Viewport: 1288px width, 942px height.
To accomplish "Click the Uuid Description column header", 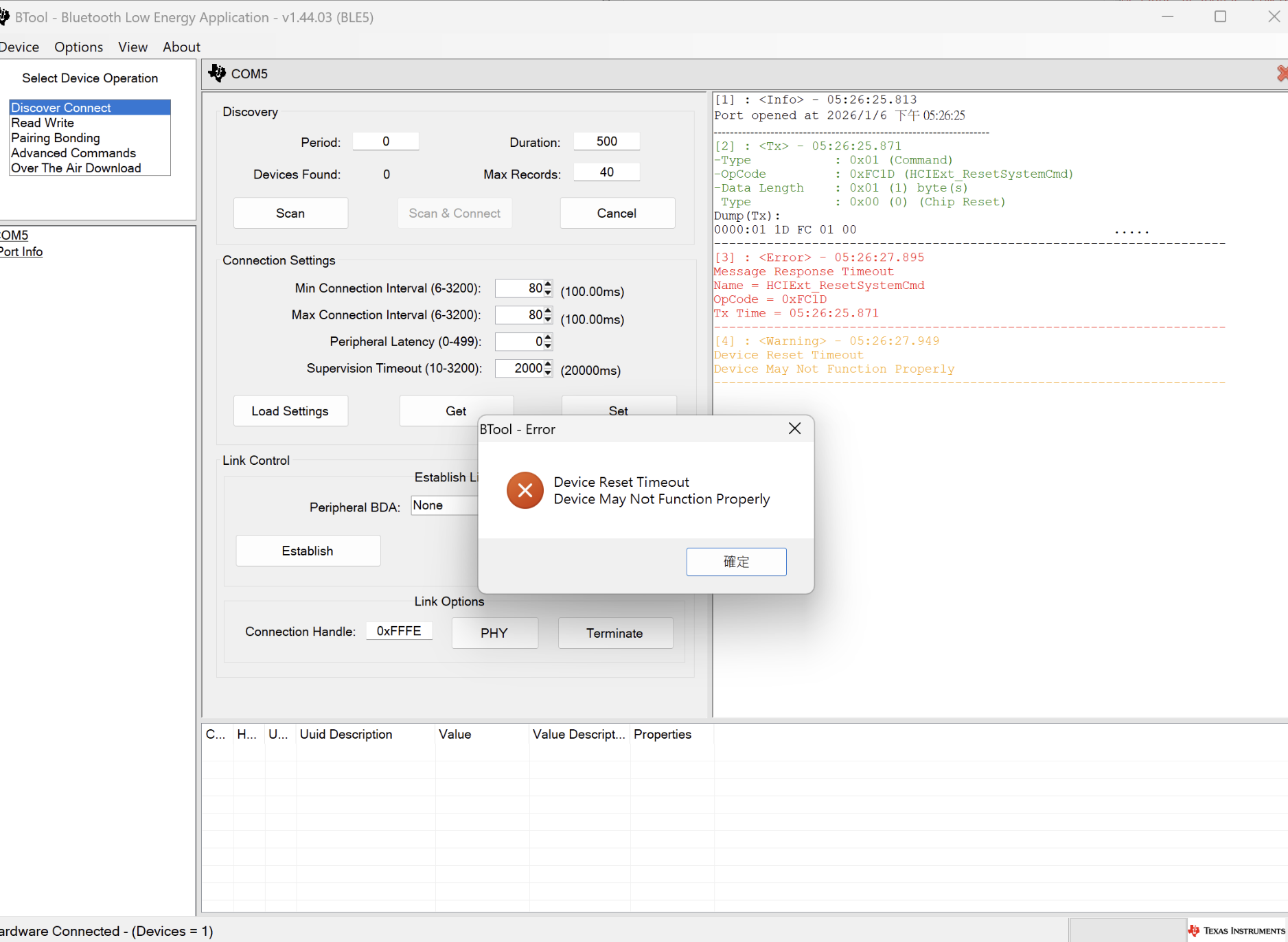I will [x=346, y=735].
